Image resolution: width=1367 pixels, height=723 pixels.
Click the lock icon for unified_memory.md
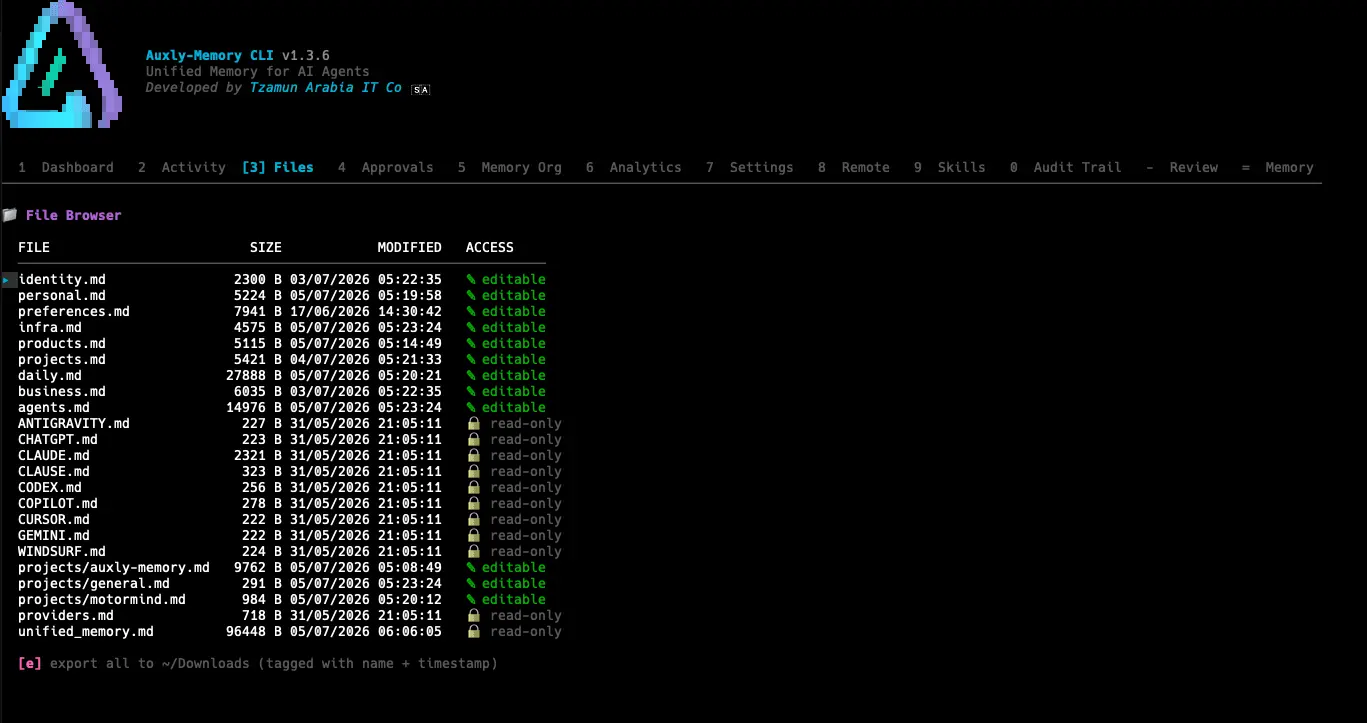pos(474,631)
